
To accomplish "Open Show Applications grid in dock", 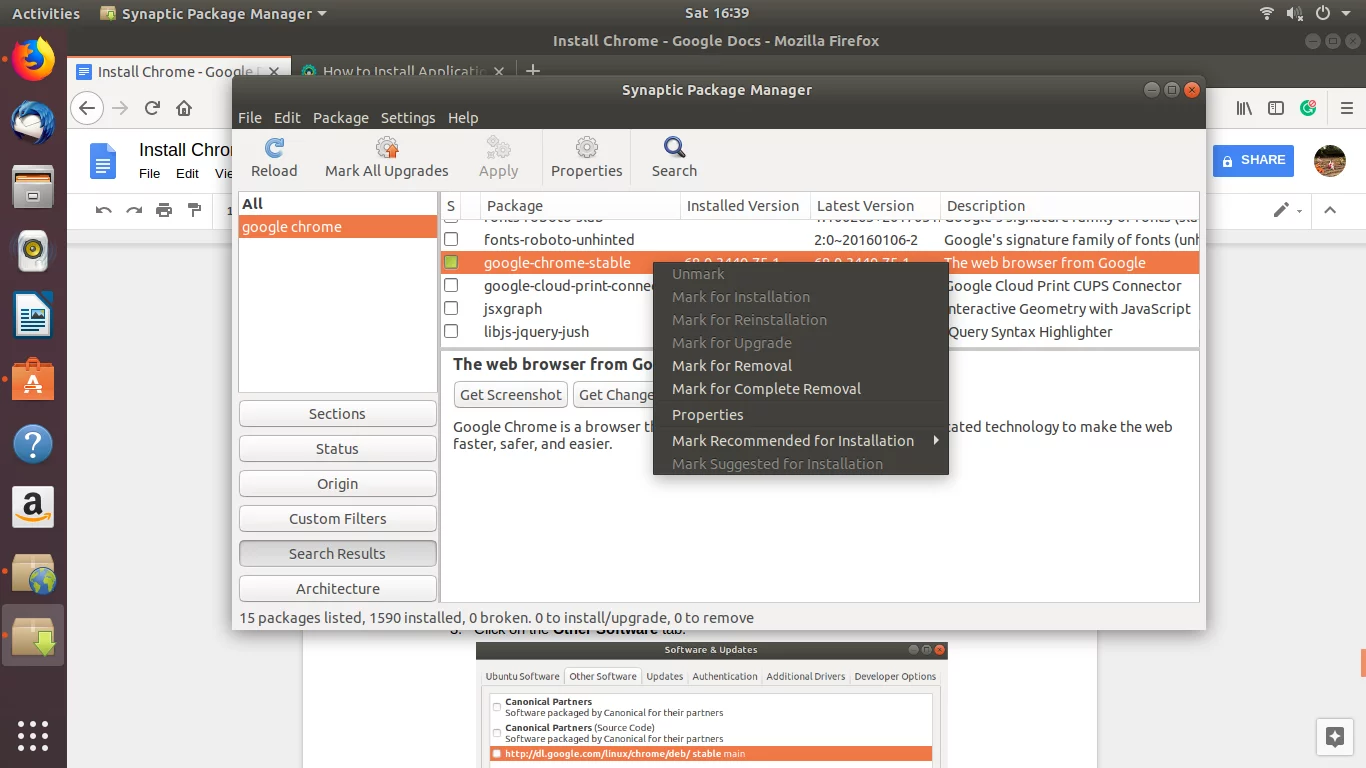I will tap(33, 735).
